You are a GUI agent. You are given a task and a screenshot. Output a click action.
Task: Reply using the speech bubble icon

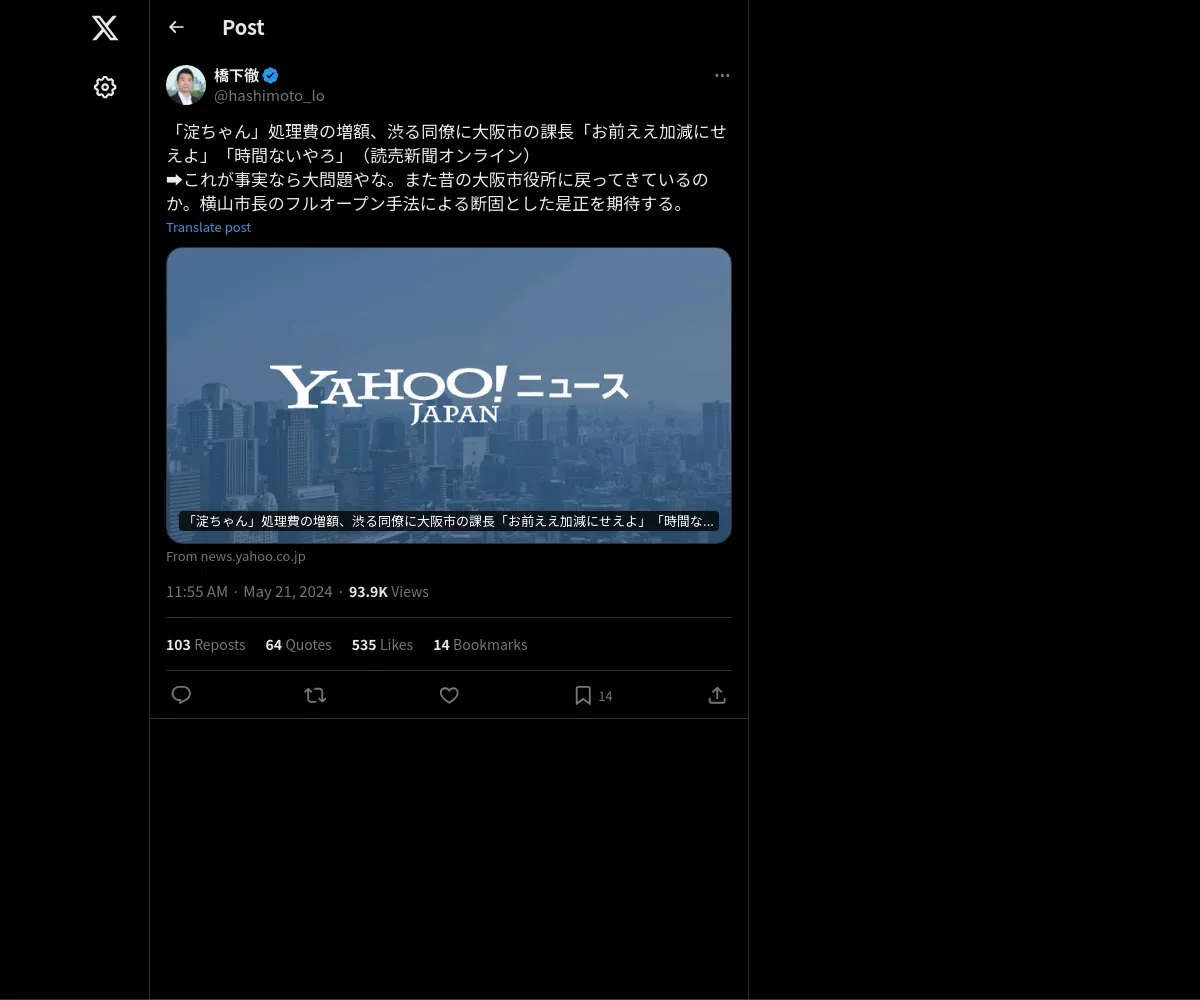[x=181, y=695]
